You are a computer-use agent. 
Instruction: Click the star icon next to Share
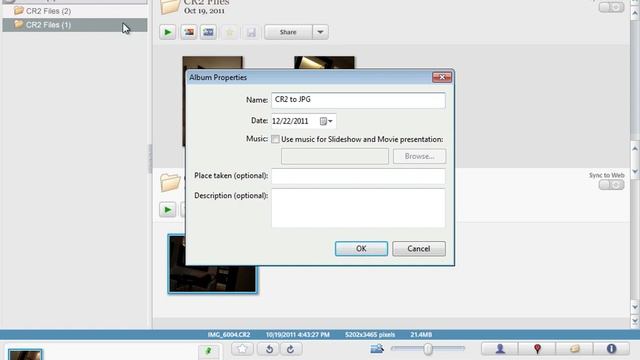point(230,32)
